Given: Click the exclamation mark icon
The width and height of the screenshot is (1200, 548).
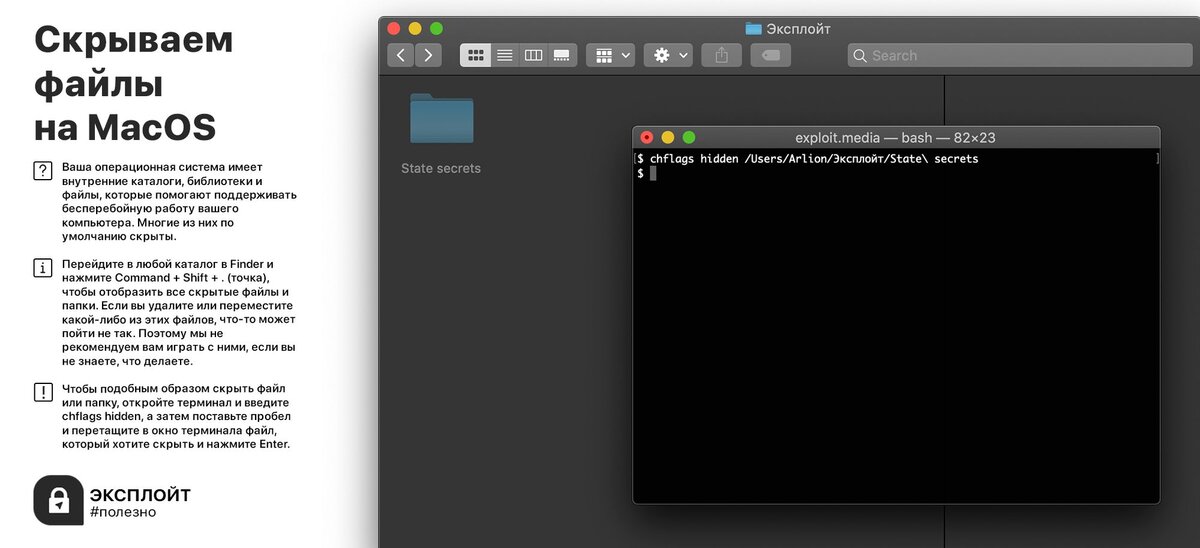Looking at the screenshot, I should pyautogui.click(x=43, y=391).
